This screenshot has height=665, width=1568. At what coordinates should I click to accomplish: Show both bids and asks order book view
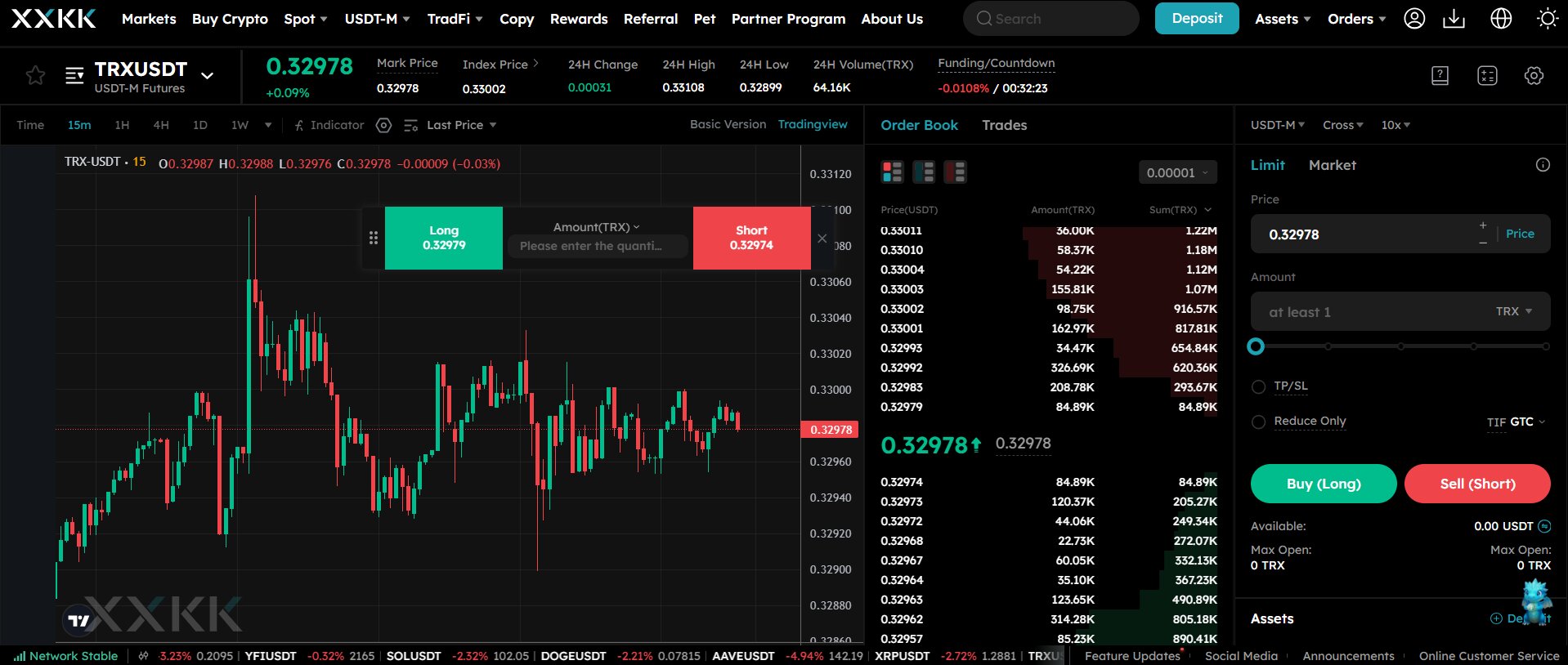pos(892,172)
